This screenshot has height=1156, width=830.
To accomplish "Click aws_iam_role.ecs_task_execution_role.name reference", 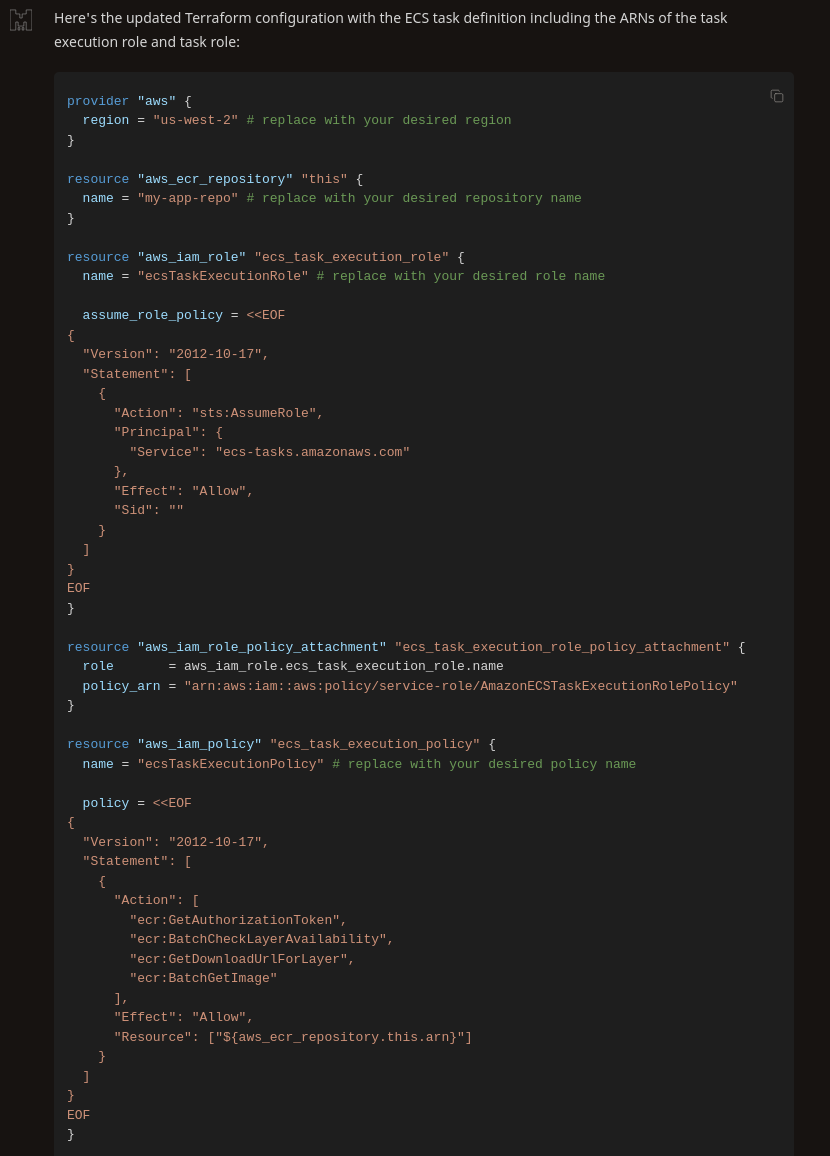I will point(343,666).
